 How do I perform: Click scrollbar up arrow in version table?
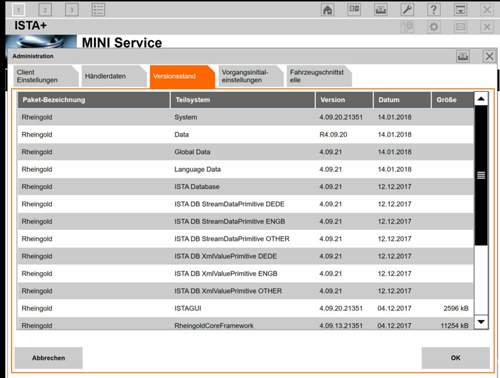(481, 99)
